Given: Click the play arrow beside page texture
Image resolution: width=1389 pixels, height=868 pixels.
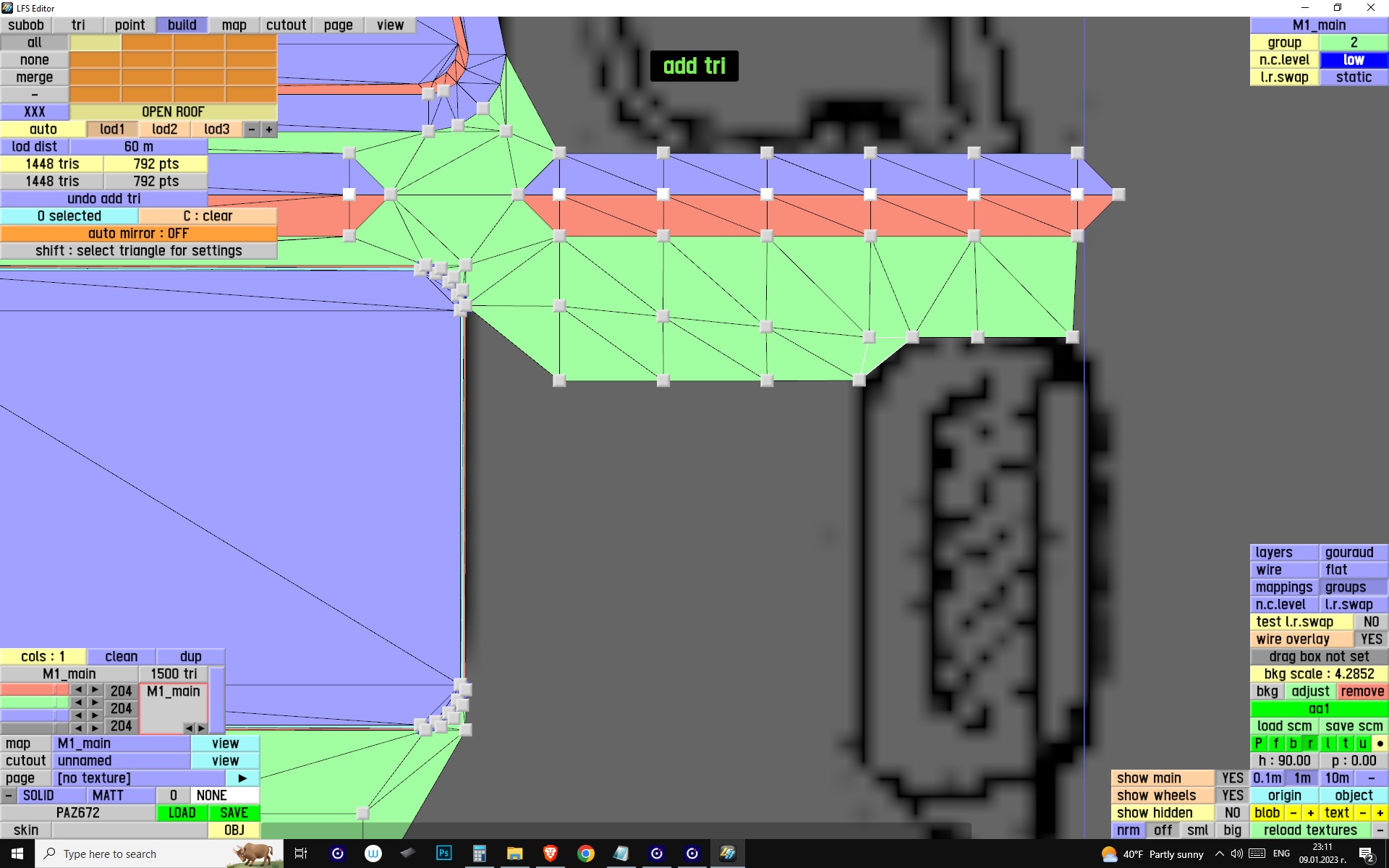Looking at the screenshot, I should coord(242,778).
